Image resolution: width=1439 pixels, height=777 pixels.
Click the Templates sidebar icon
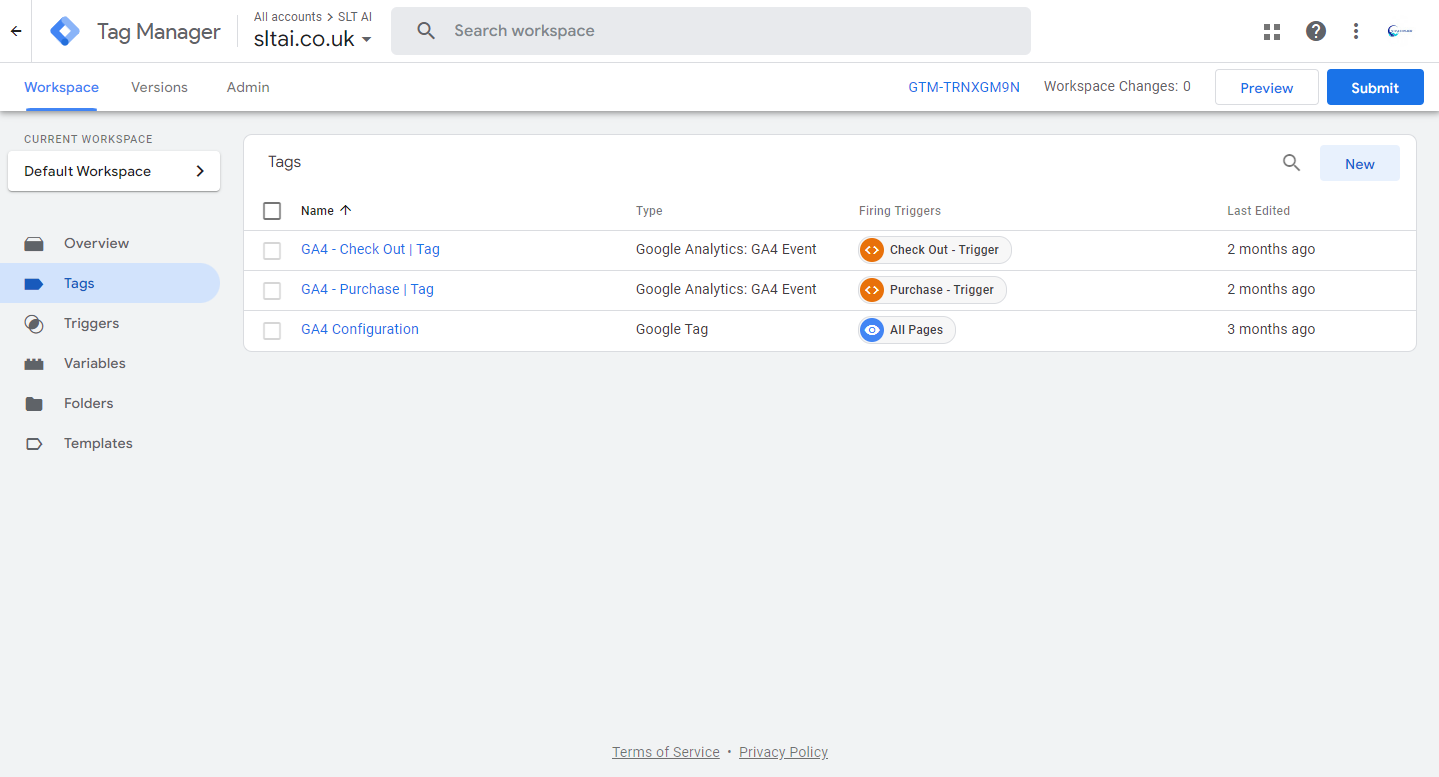34,444
